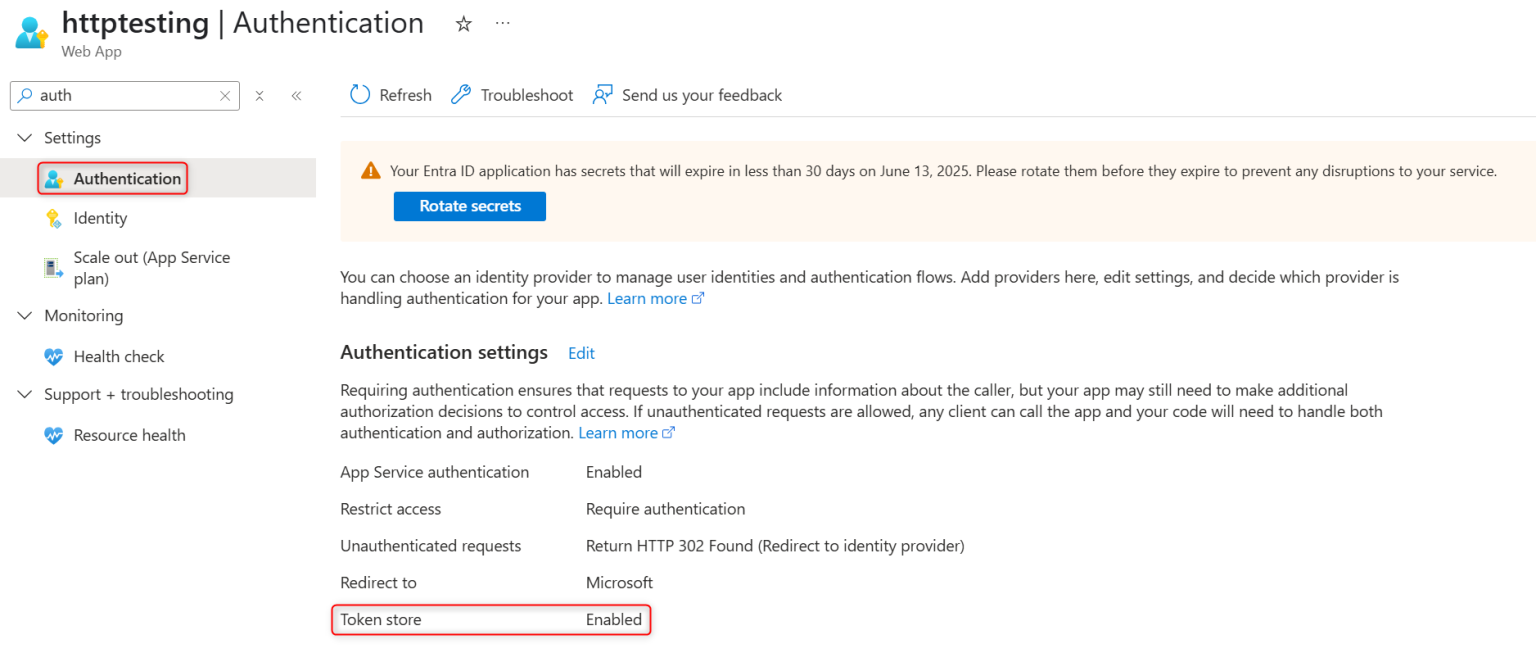Click the Authentication people icon
Viewport: 1536px width, 662px height.
(x=54, y=179)
